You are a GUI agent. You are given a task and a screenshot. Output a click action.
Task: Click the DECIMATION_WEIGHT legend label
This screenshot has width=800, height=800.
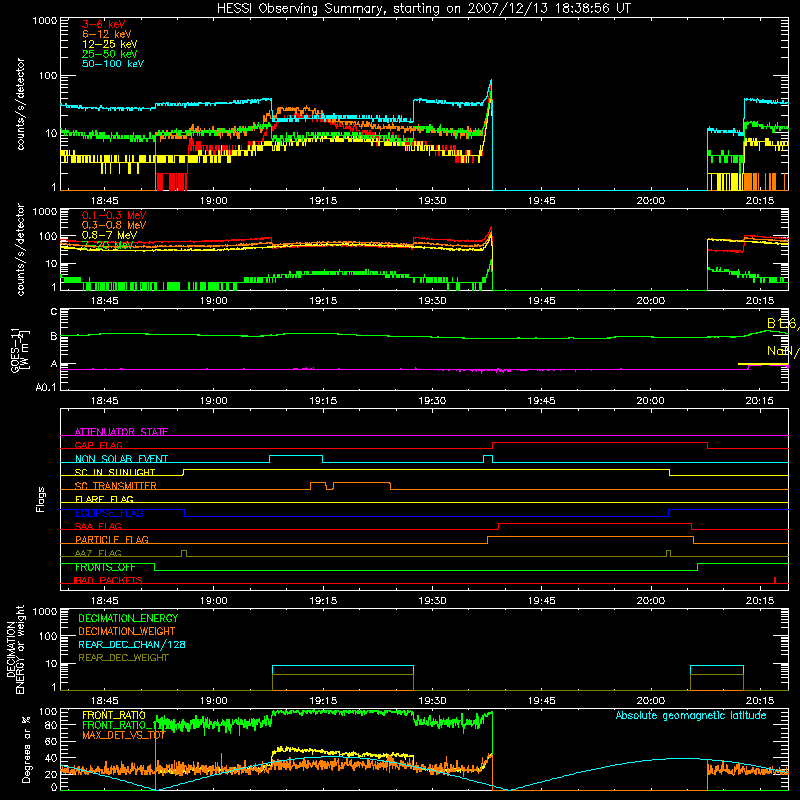127,632
